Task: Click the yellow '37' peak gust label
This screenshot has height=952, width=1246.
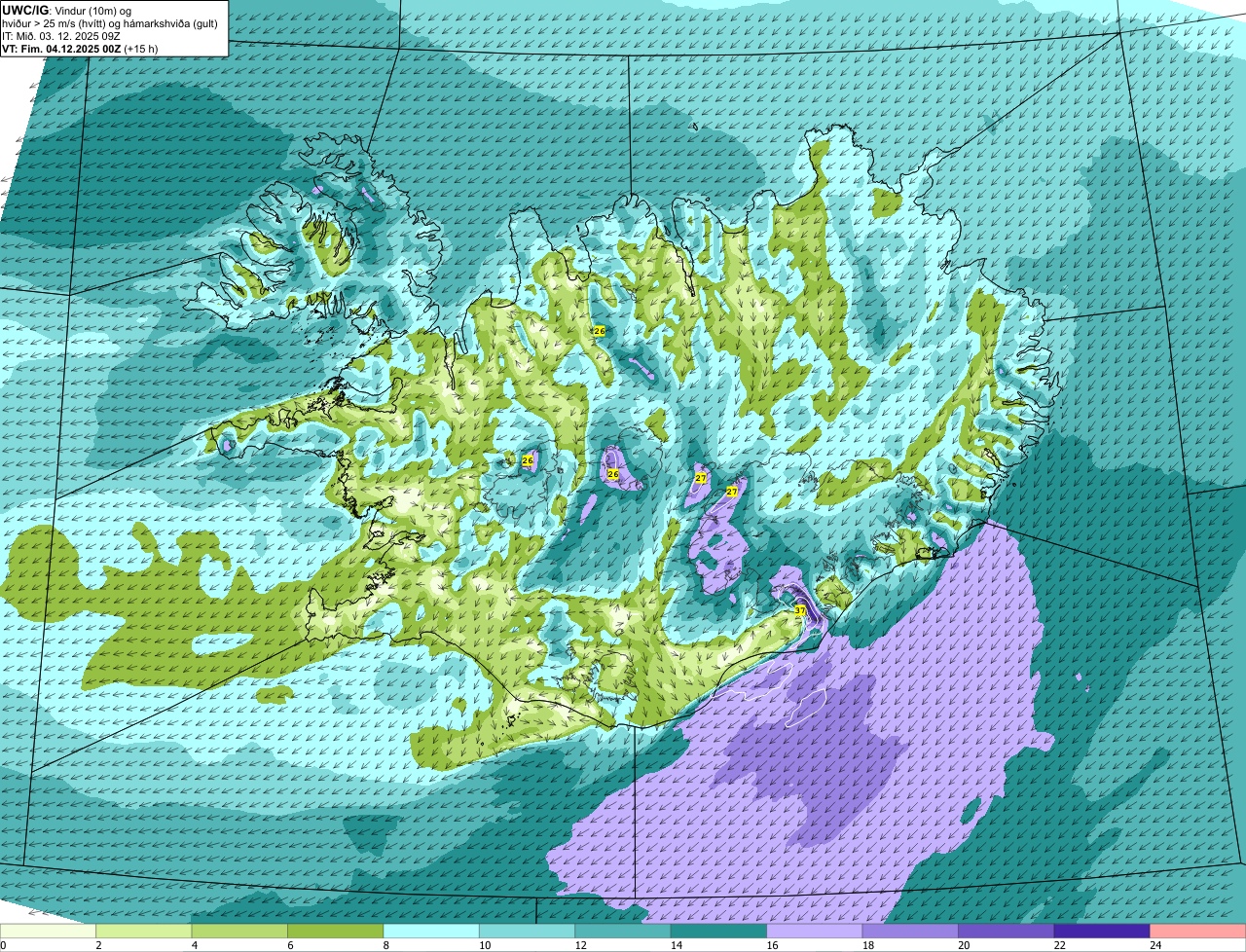Action: click(800, 611)
